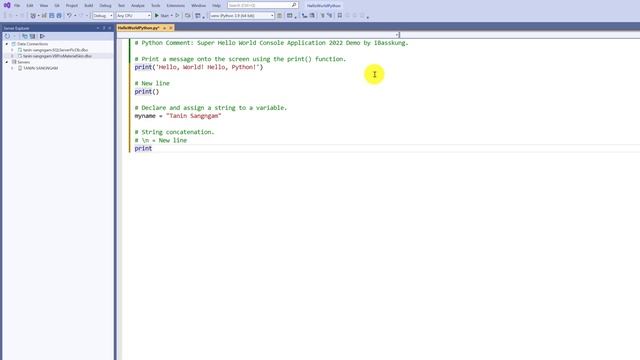Open the Start button dropdown arrow

coord(171,16)
